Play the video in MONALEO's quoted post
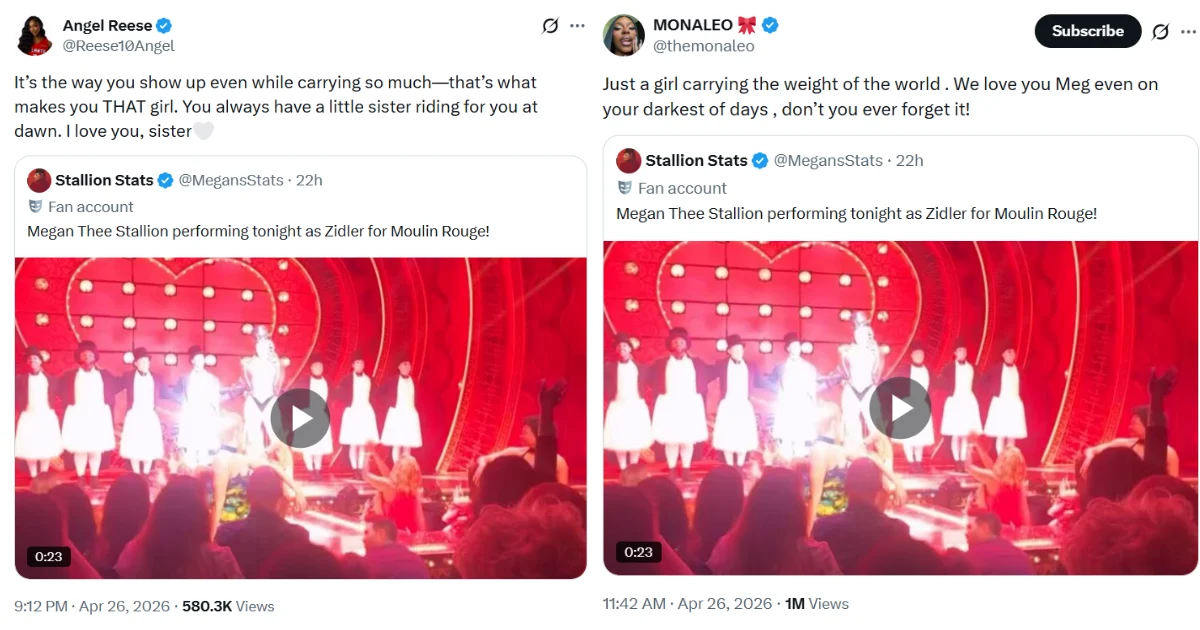This screenshot has height=630, width=1200. tap(900, 408)
